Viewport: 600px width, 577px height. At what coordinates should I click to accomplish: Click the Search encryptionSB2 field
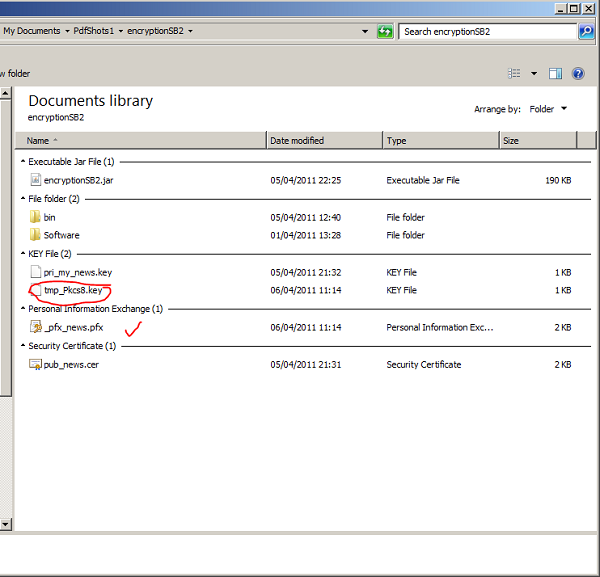point(487,31)
